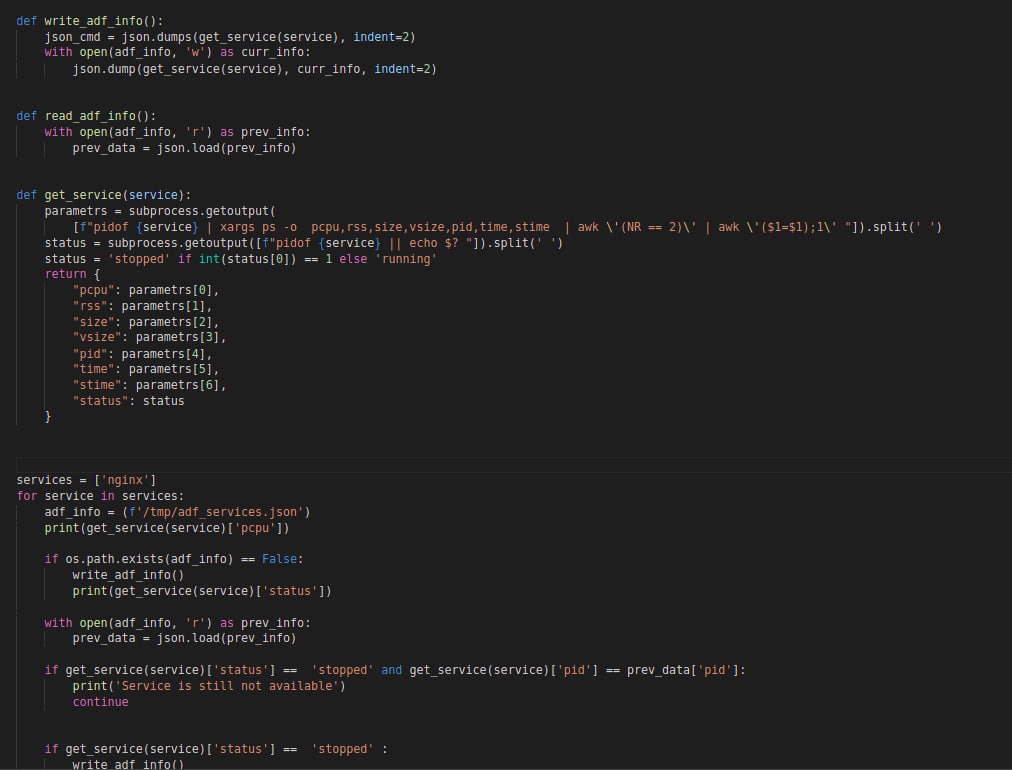The height and width of the screenshot is (770, 1012).
Task: Click "print(get_service(service)['pcpu'])" line
Action: 167,528
